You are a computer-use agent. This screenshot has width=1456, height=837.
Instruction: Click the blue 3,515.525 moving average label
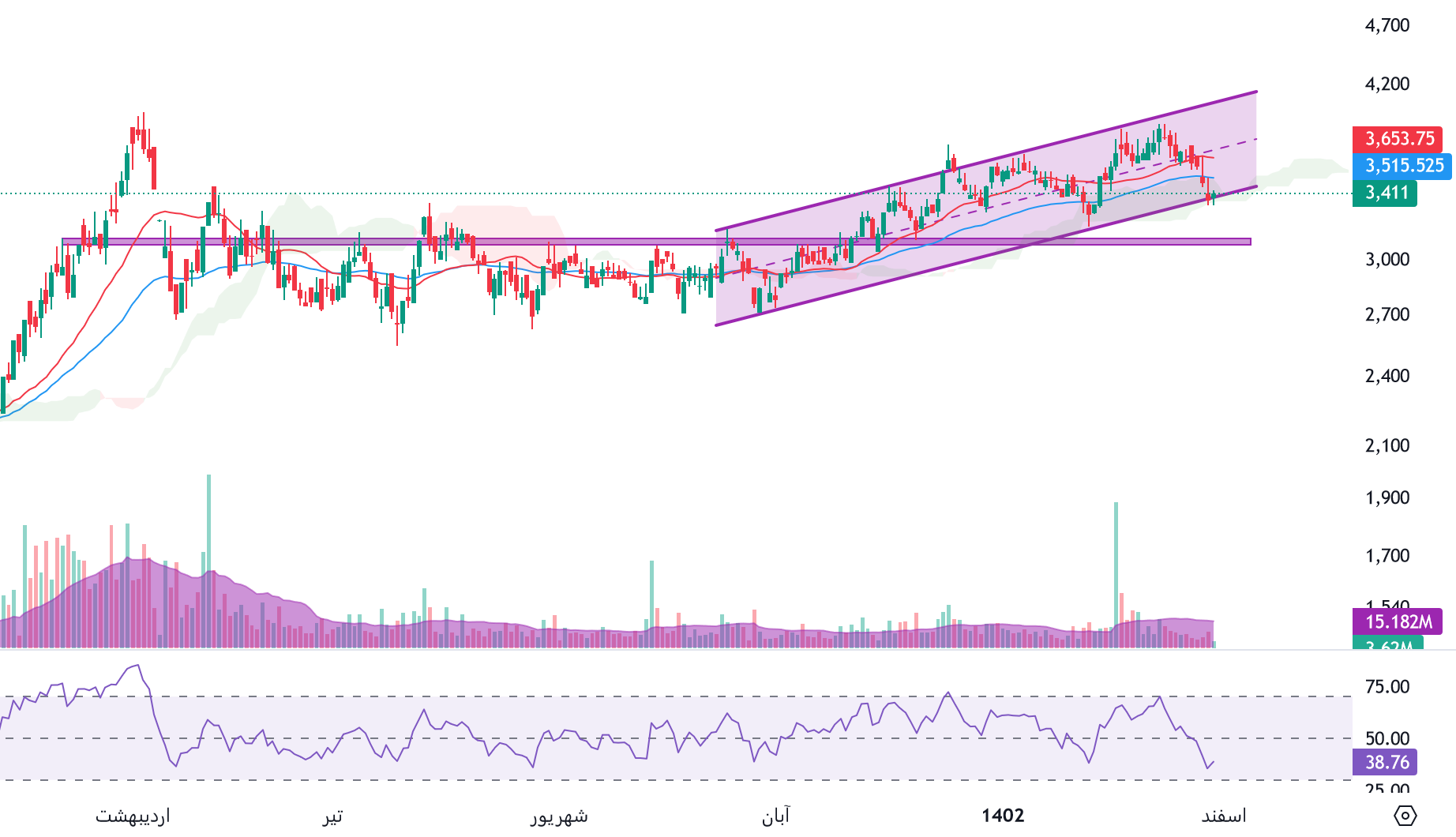[1403, 166]
